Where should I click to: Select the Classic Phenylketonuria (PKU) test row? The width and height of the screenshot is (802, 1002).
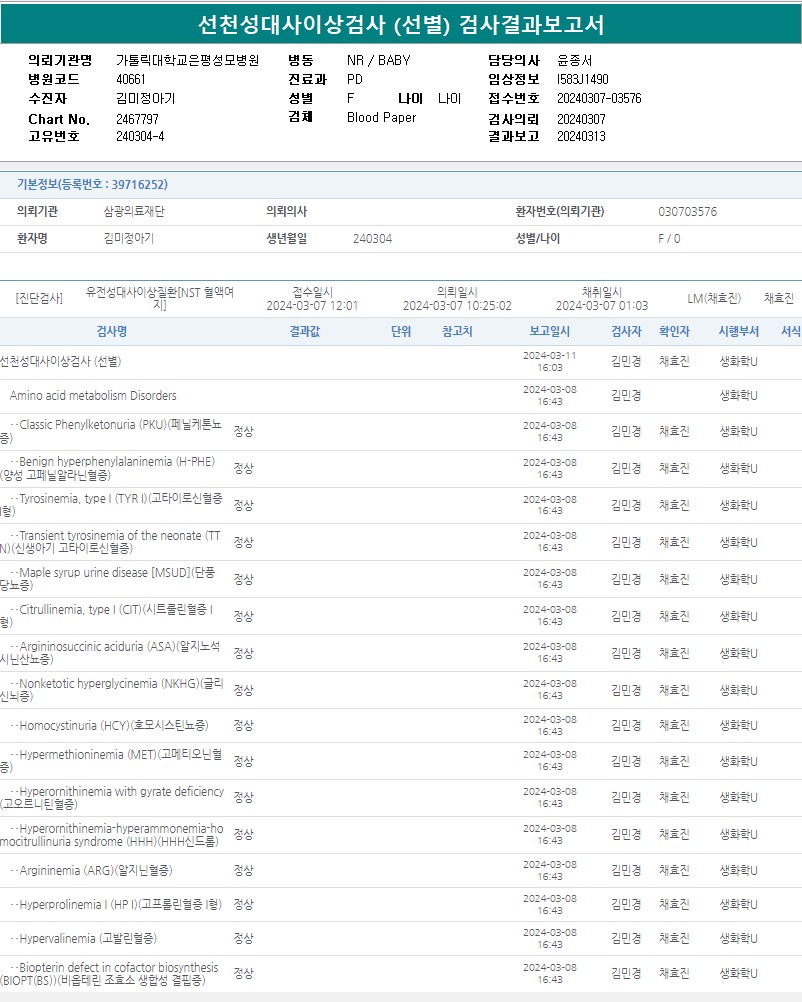point(112,431)
